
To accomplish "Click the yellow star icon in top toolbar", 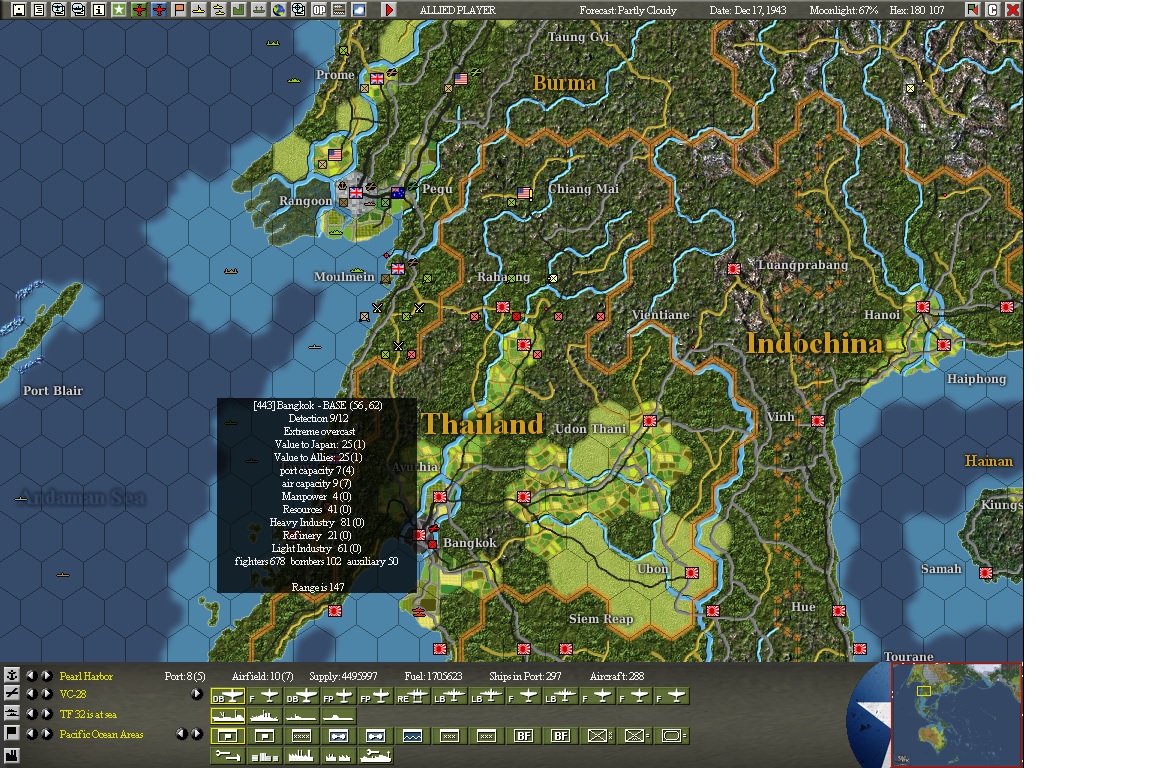I will pos(118,10).
